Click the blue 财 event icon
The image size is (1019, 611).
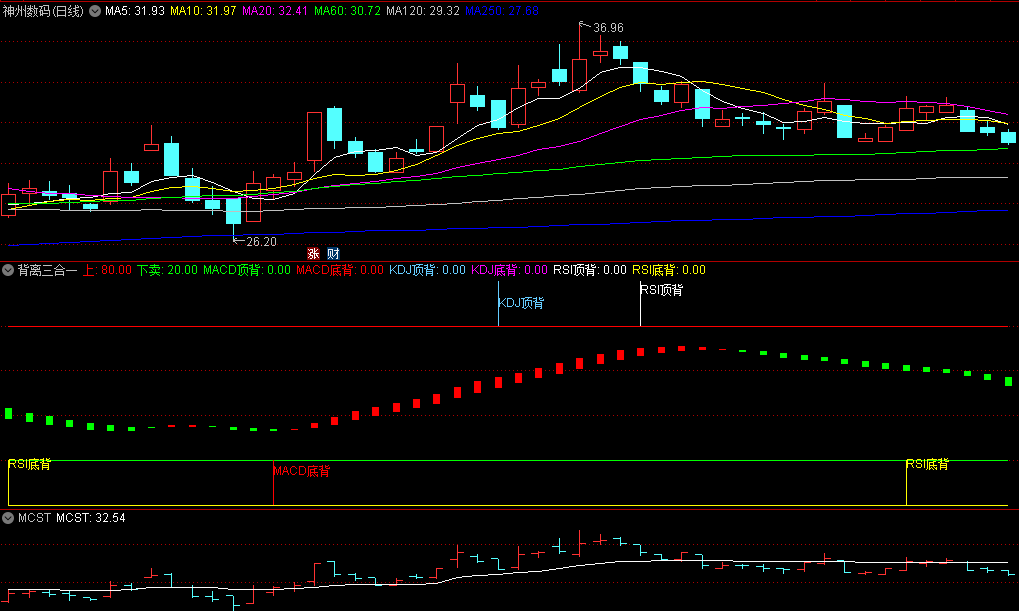point(333,254)
